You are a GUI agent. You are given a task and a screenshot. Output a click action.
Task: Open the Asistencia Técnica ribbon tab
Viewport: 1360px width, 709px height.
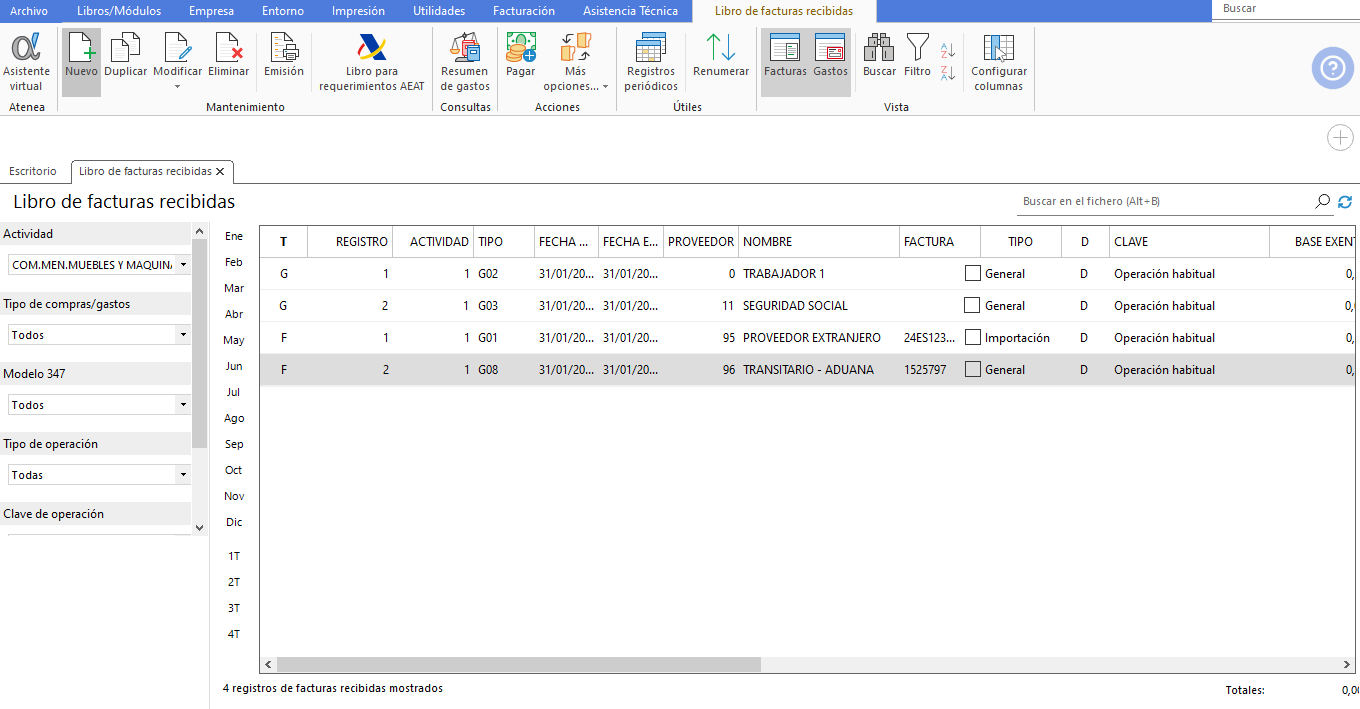(x=630, y=11)
